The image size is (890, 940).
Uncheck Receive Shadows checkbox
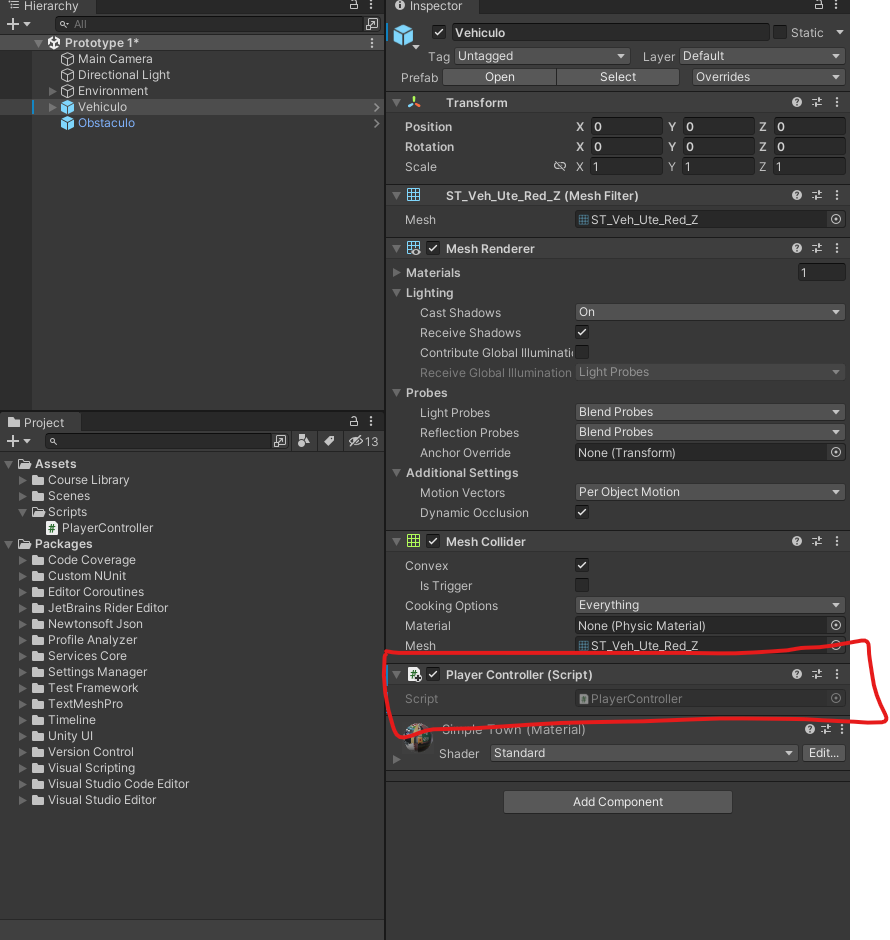pyautogui.click(x=582, y=333)
